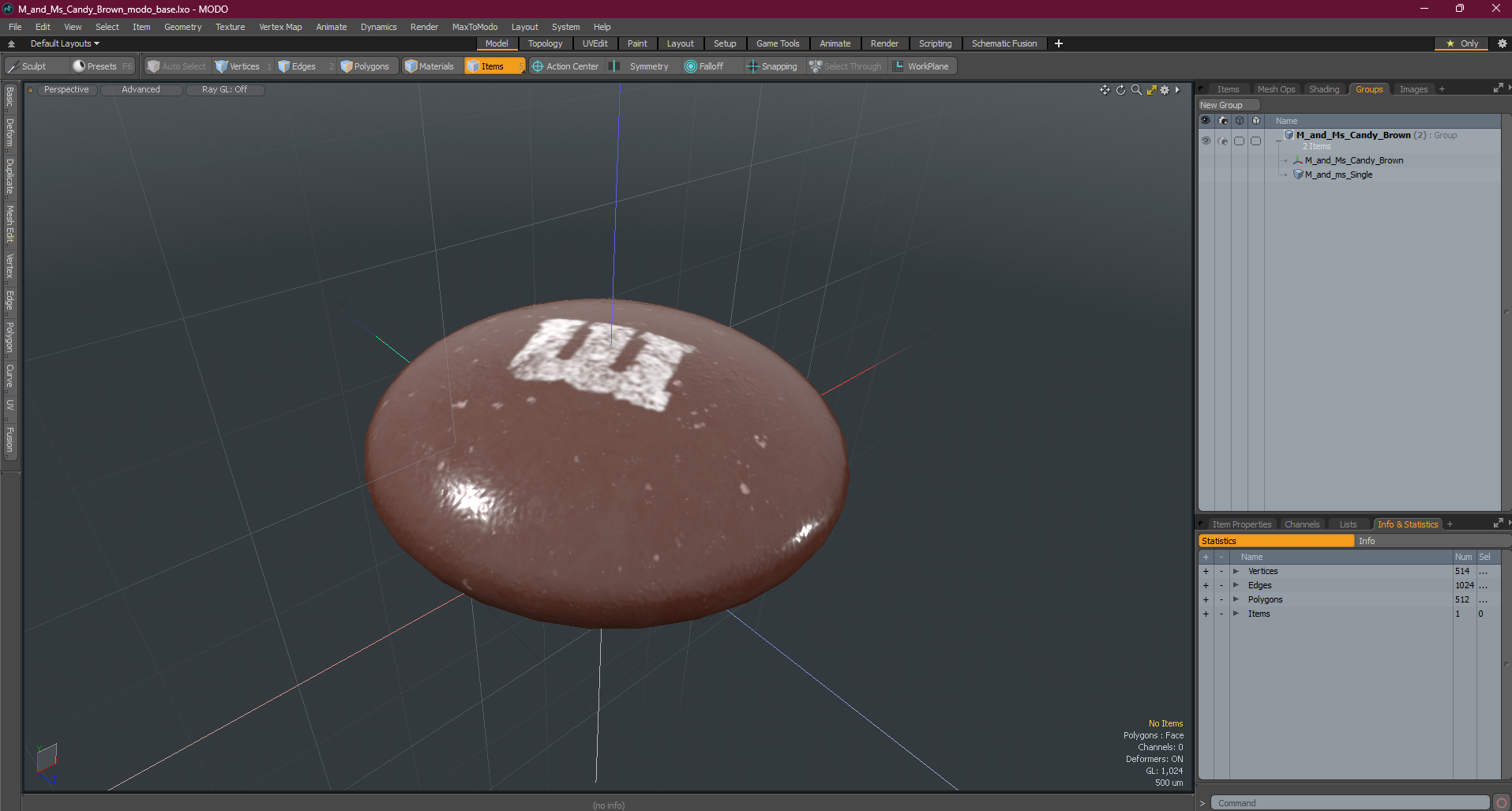The image size is (1512, 811).
Task: Switch to Vertices selection mode
Action: (243, 66)
